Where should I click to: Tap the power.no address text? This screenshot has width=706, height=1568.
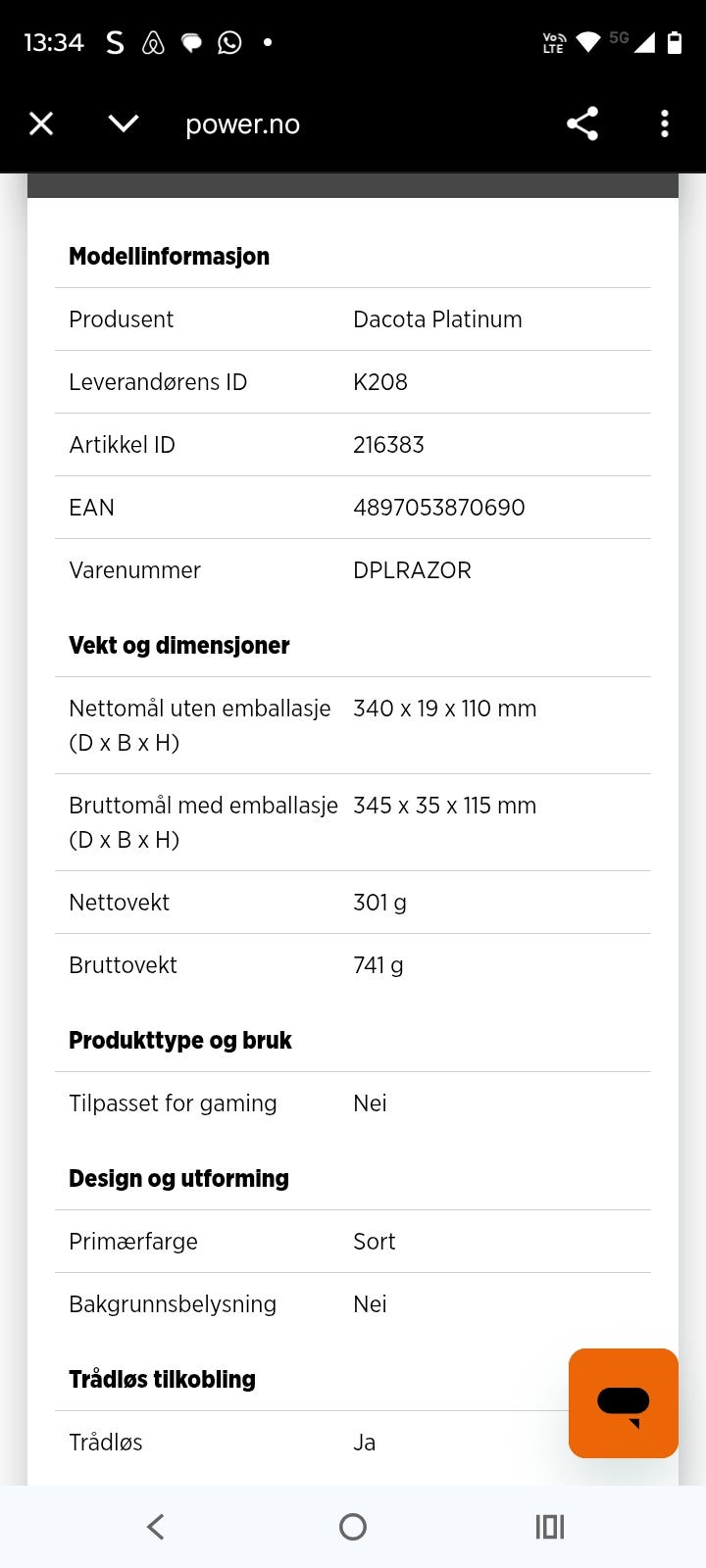(242, 124)
